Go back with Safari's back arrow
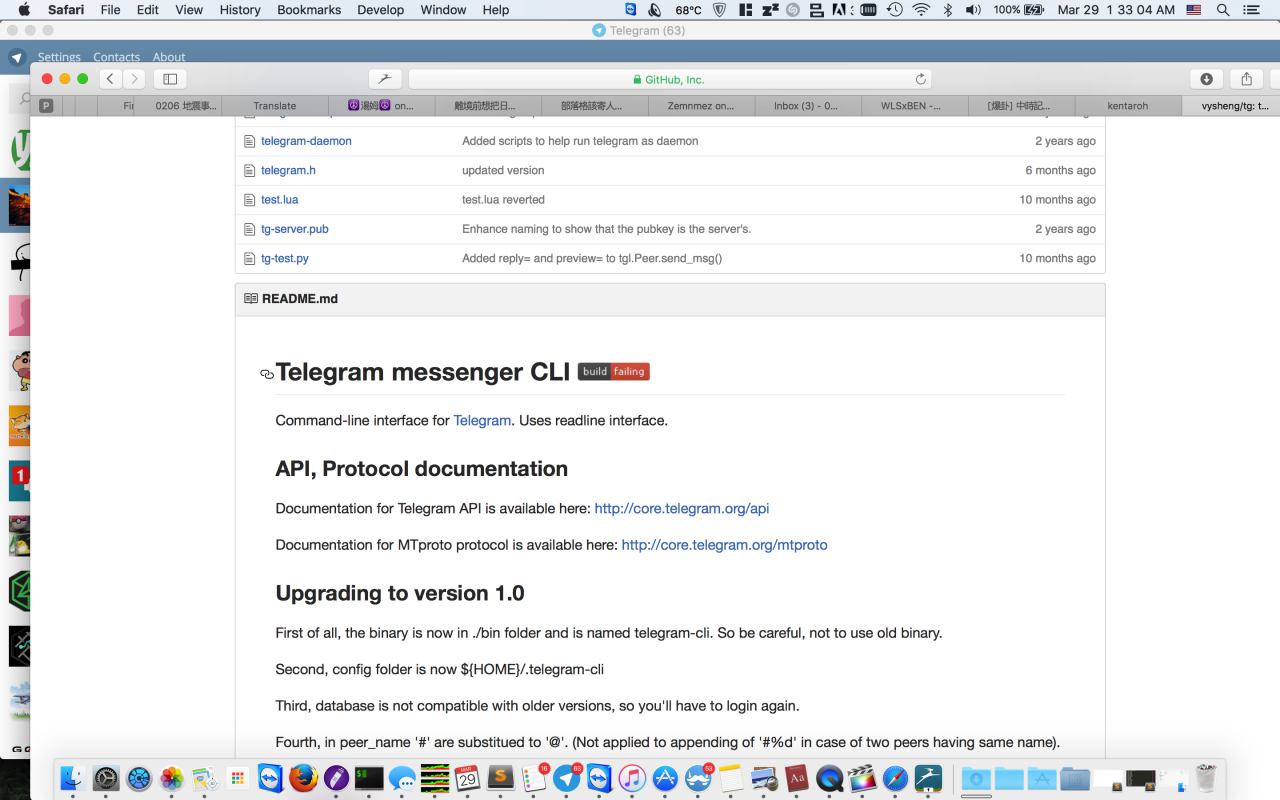Image resolution: width=1280 pixels, height=800 pixels. 110,79
